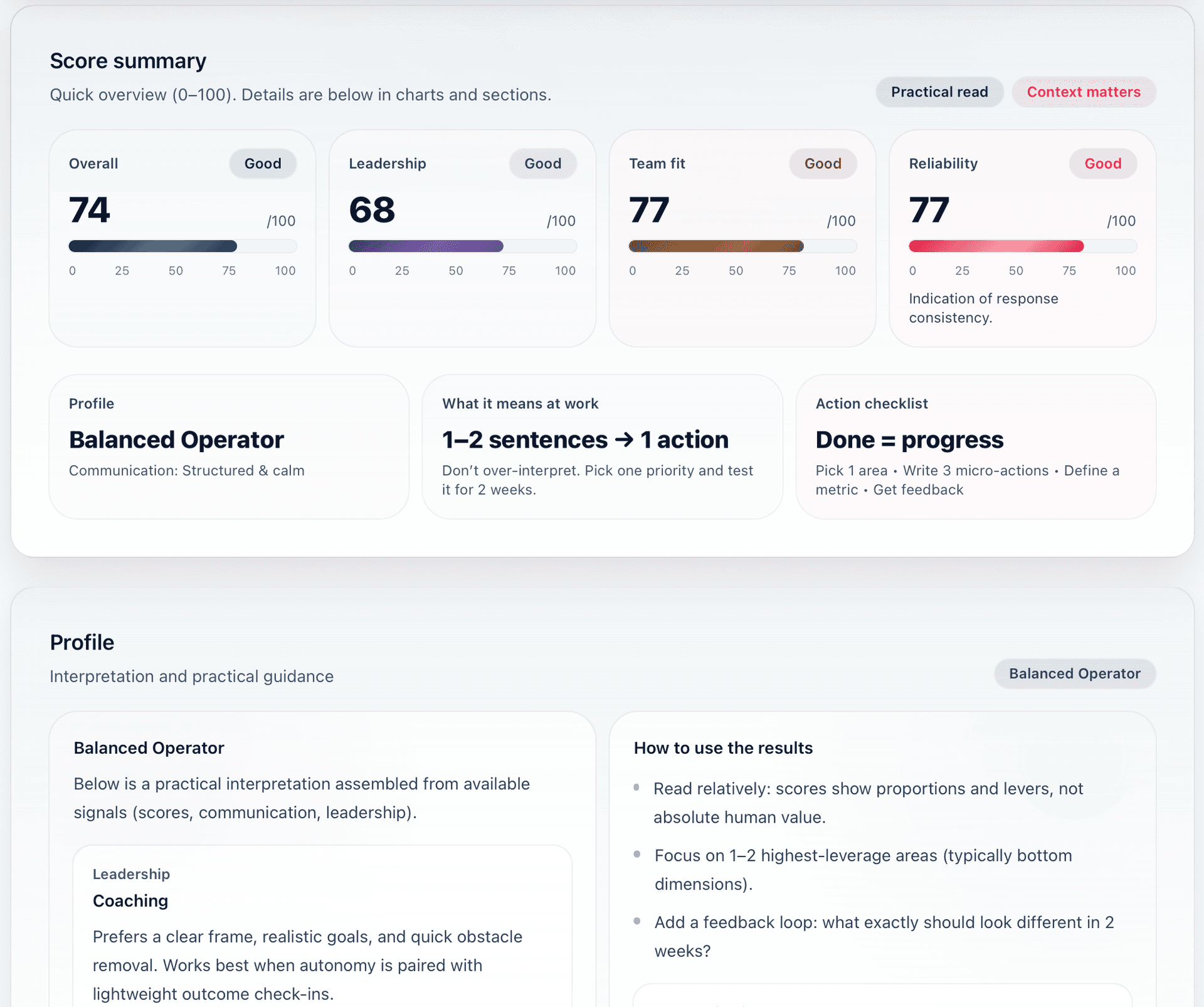Click the "Good" badge on Team fit card
1204x1007 pixels.
pyautogui.click(x=823, y=164)
